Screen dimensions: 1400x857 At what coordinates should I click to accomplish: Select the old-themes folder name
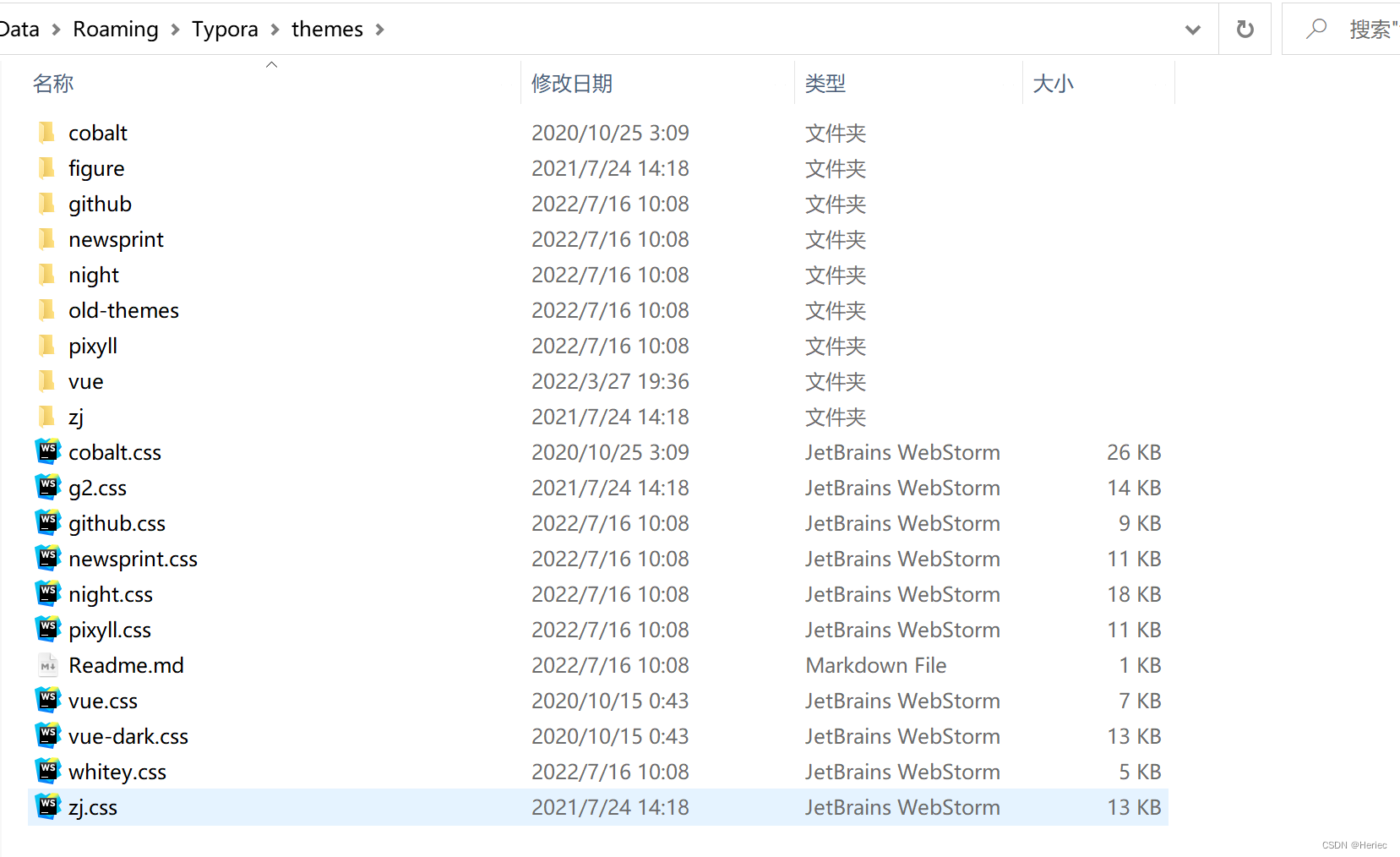click(x=123, y=310)
